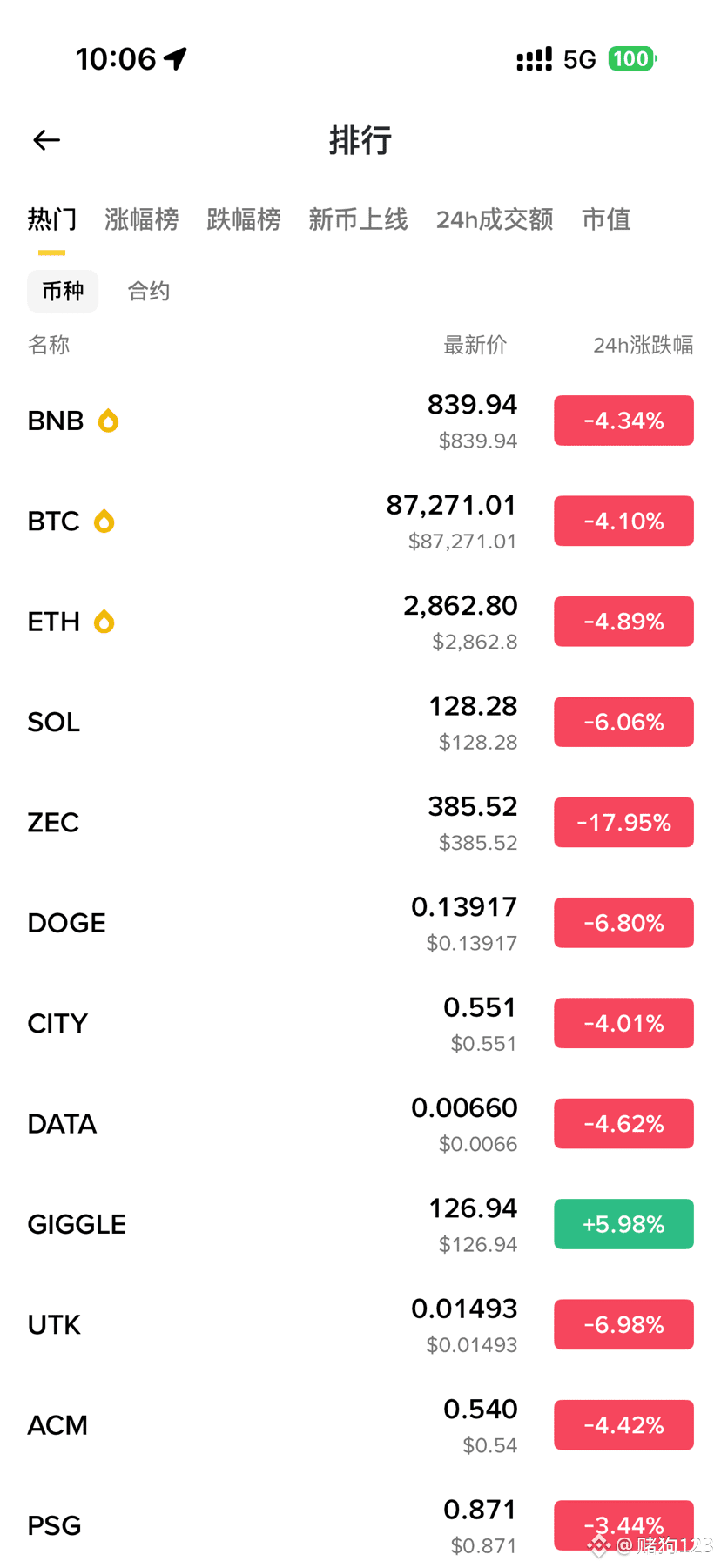Tap the location arrow beside the time

click(175, 59)
